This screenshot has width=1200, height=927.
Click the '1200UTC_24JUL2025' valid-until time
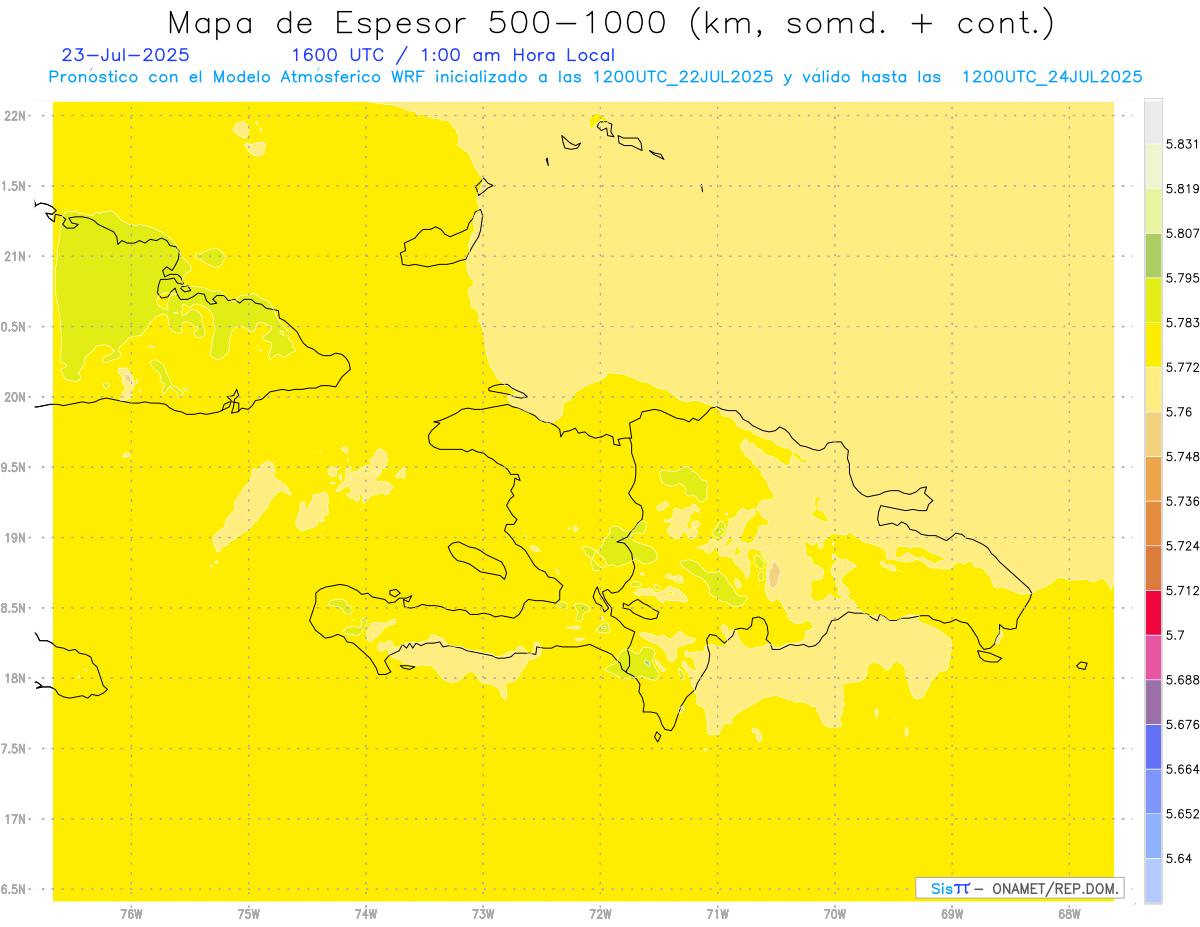pyautogui.click(x=1051, y=77)
